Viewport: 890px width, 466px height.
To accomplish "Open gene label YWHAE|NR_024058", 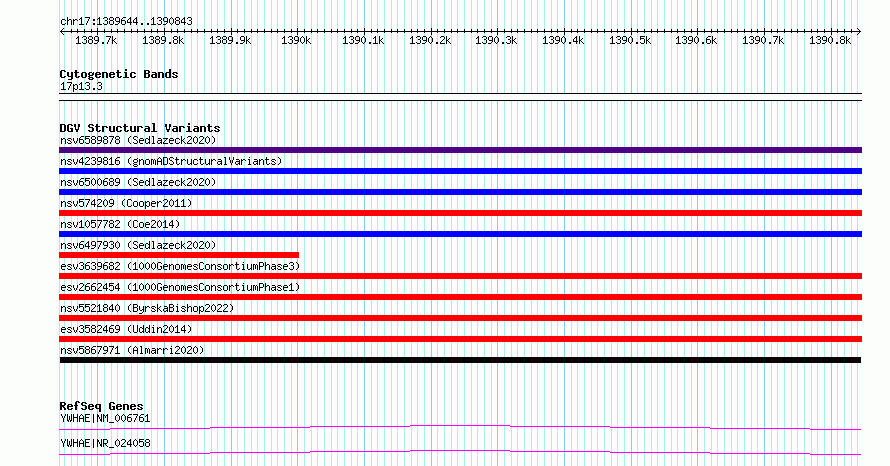I will 105,443.
